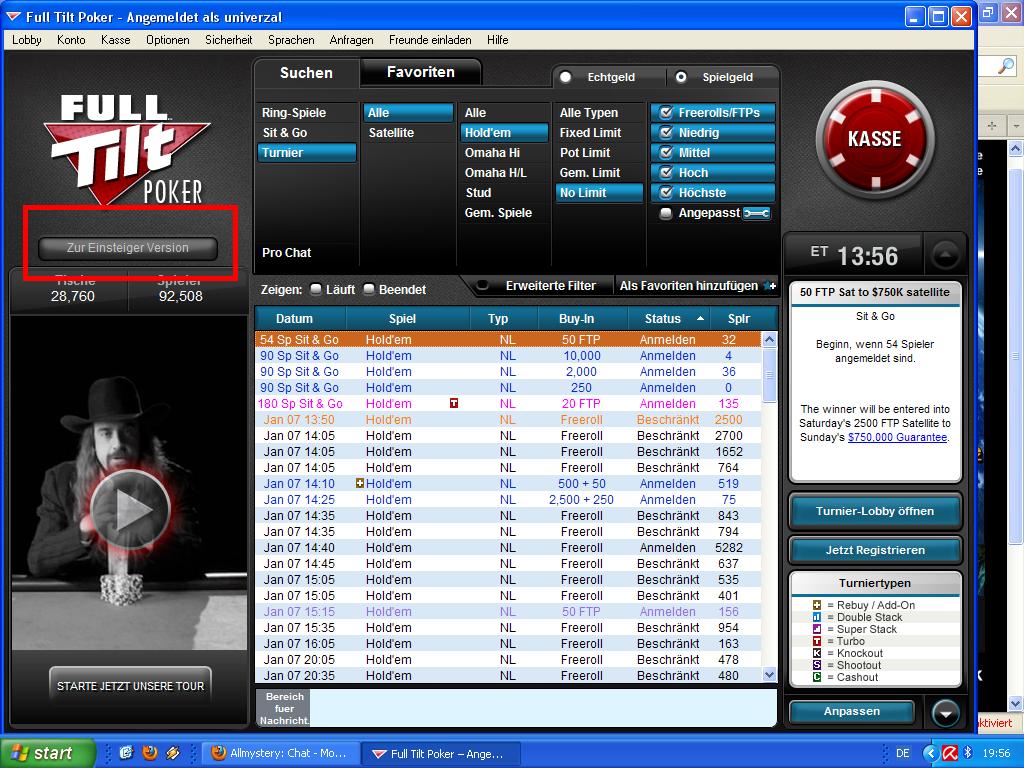1024x768 pixels.
Task: Uncheck the Freerolls/FTPs filter
Action: pyautogui.click(x=666, y=112)
